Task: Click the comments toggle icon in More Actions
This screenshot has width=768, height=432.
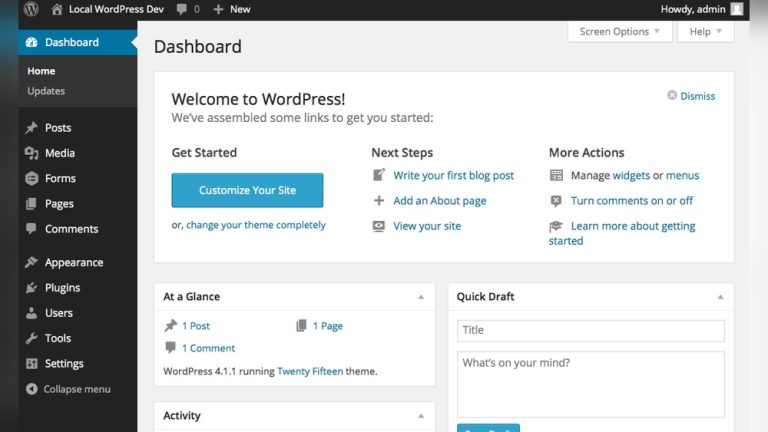Action: pos(556,201)
